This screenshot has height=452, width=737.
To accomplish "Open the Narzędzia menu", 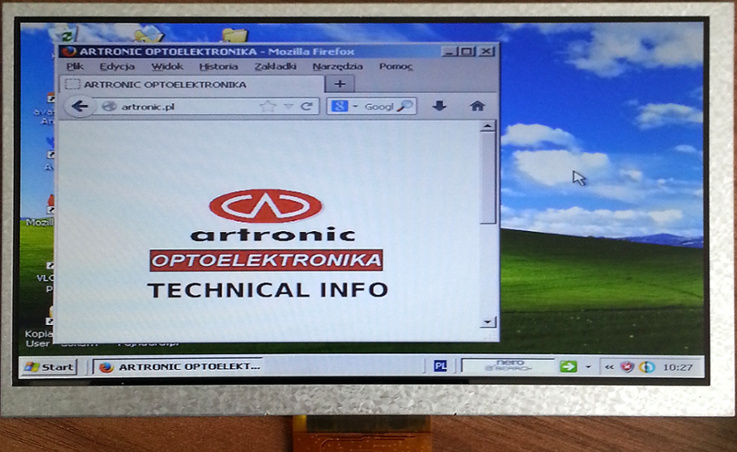I will 337,66.
